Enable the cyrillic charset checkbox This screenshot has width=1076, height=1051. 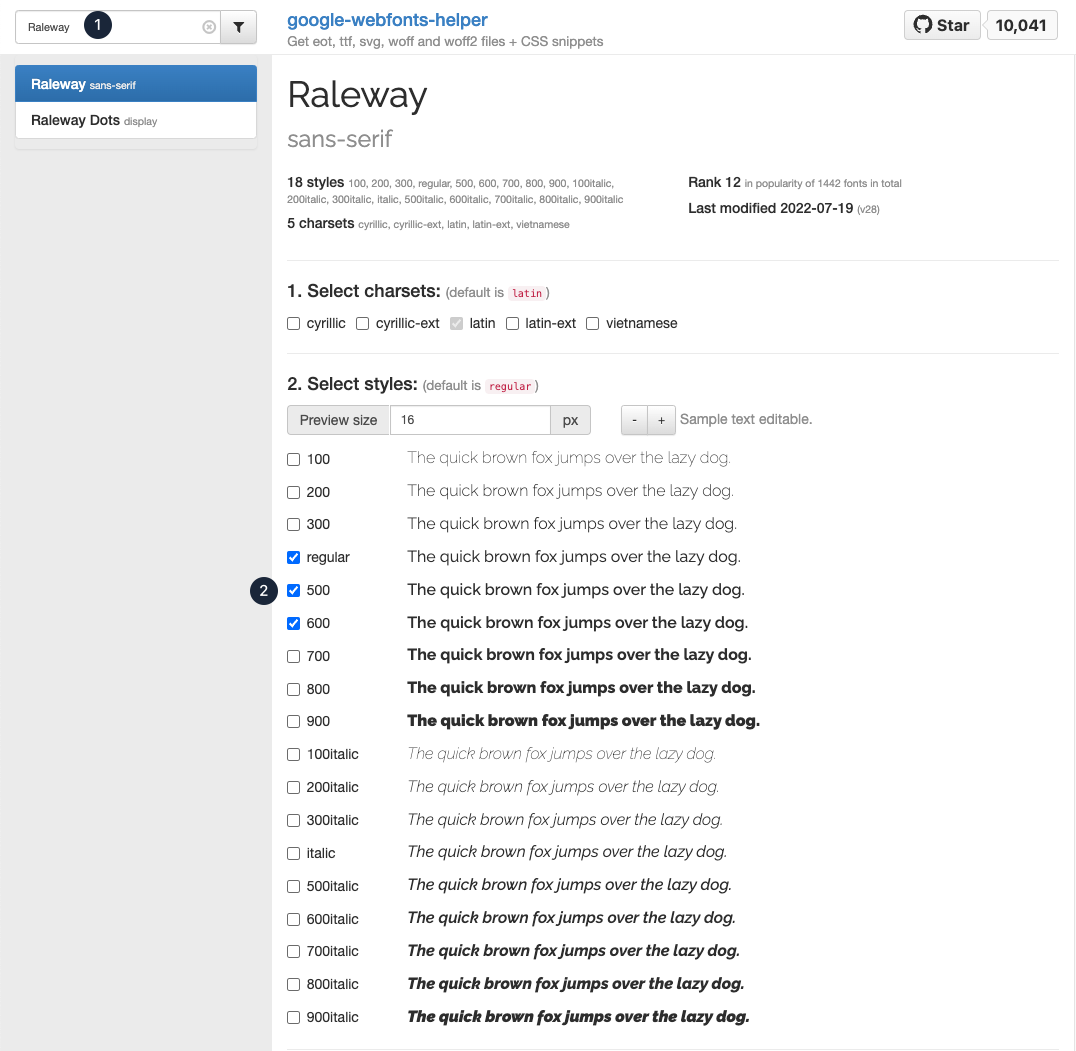tap(294, 324)
